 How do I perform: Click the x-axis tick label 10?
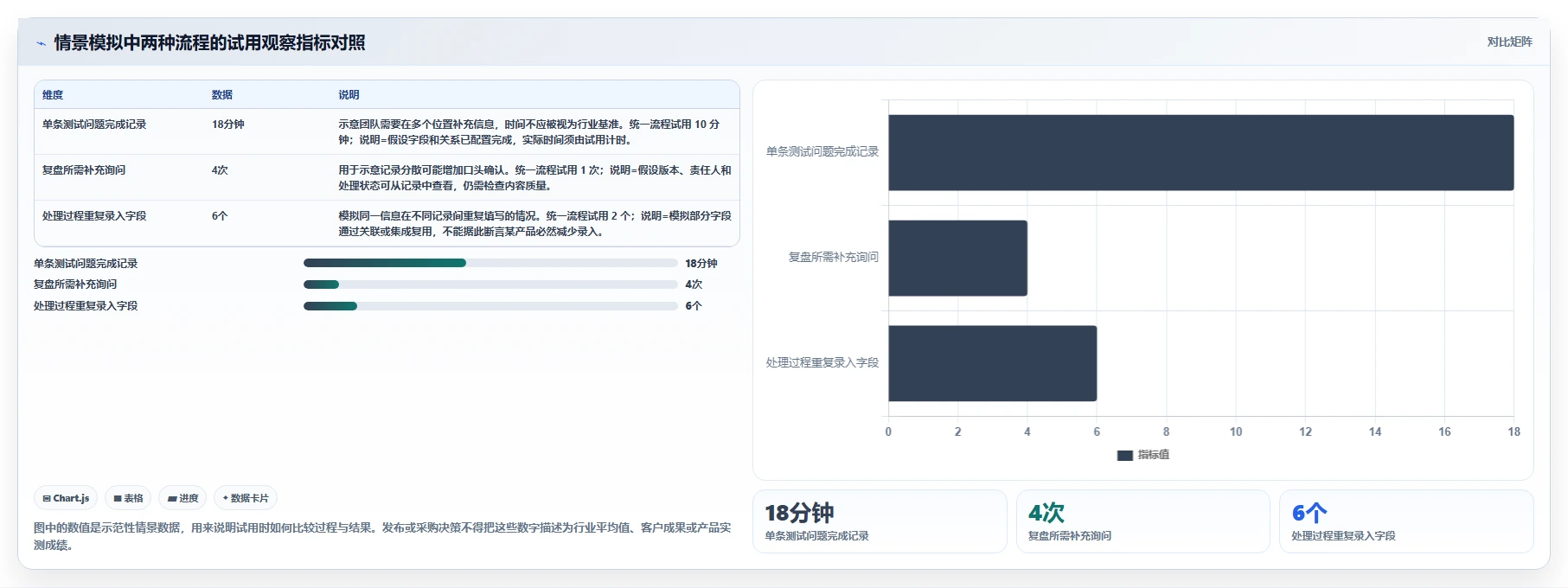1236,431
